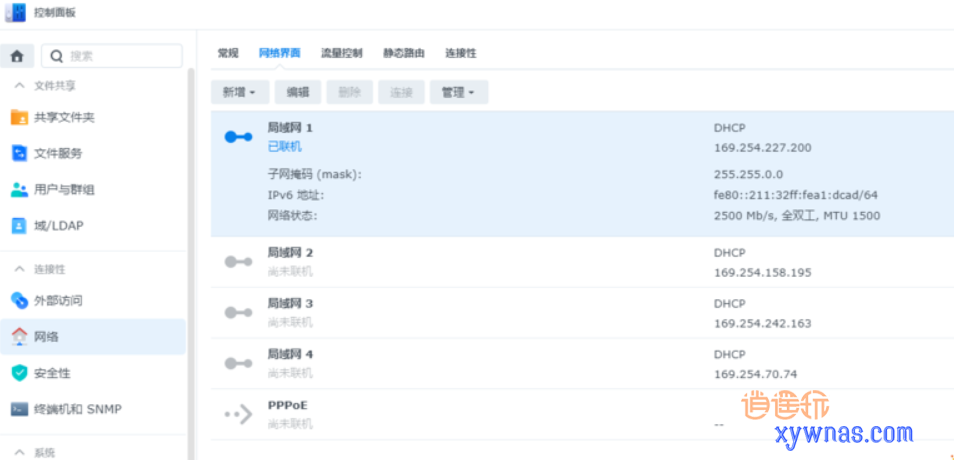The width and height of the screenshot is (954, 460).
Task: Click the search input field
Action: click(111, 56)
